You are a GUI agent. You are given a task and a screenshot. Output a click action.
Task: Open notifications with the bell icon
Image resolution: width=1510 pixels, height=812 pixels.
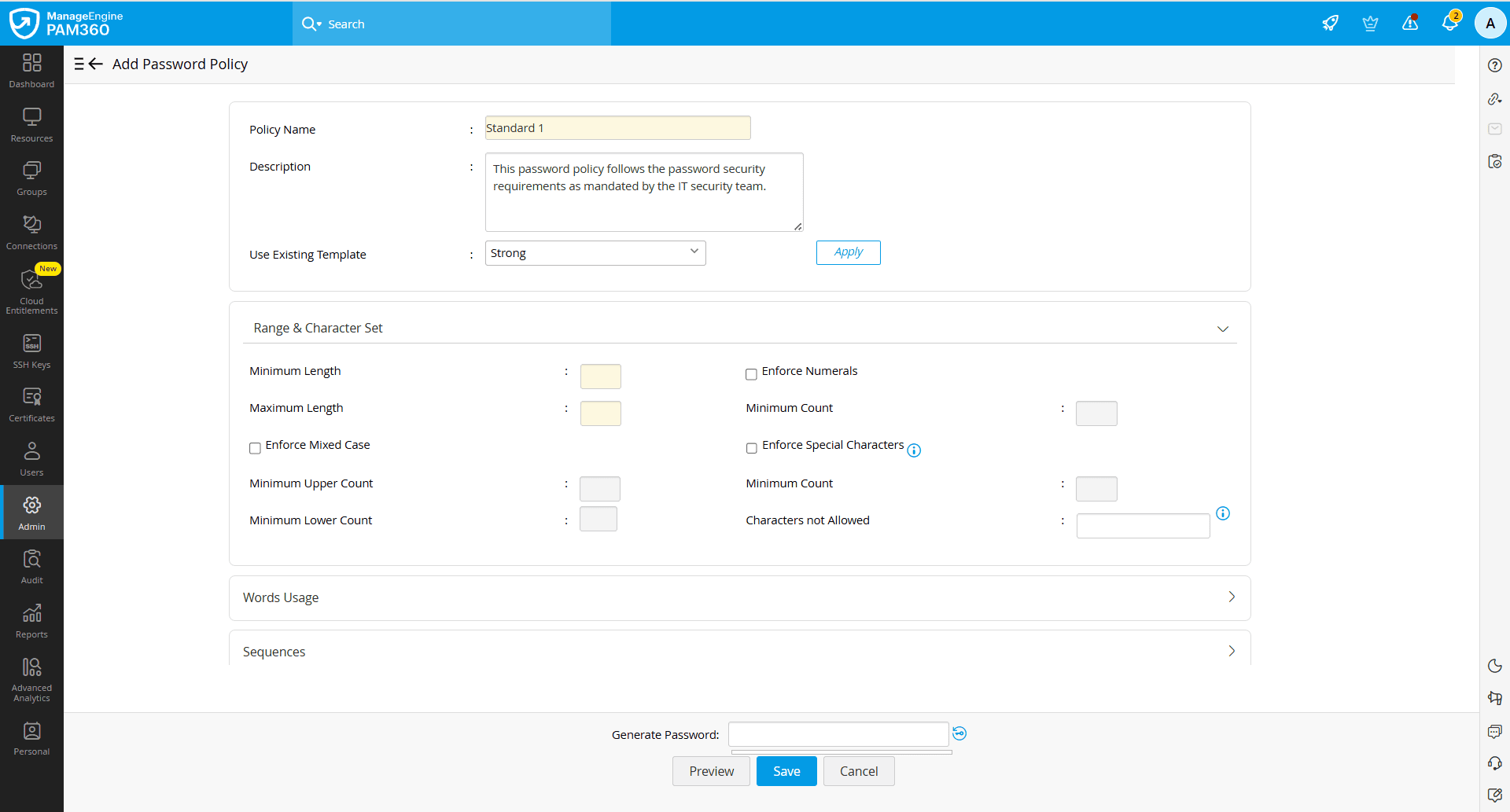1450,23
